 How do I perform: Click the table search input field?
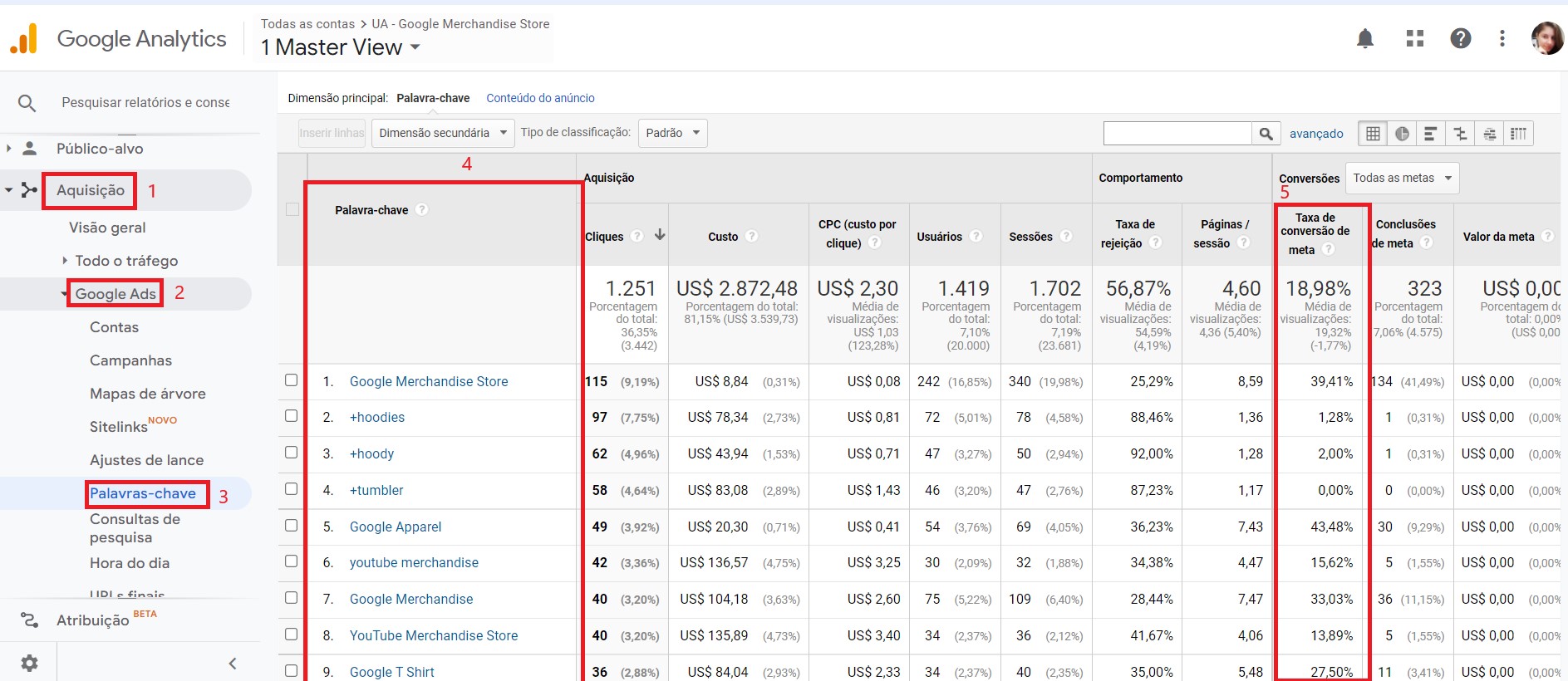pyautogui.click(x=1177, y=134)
